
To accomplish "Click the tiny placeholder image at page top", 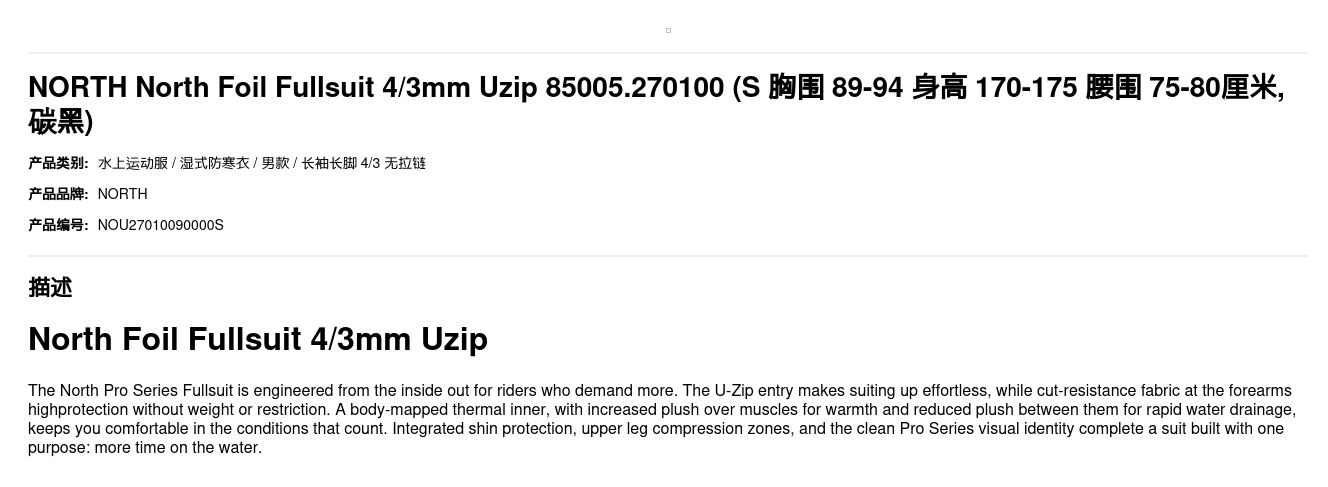I will [668, 30].
